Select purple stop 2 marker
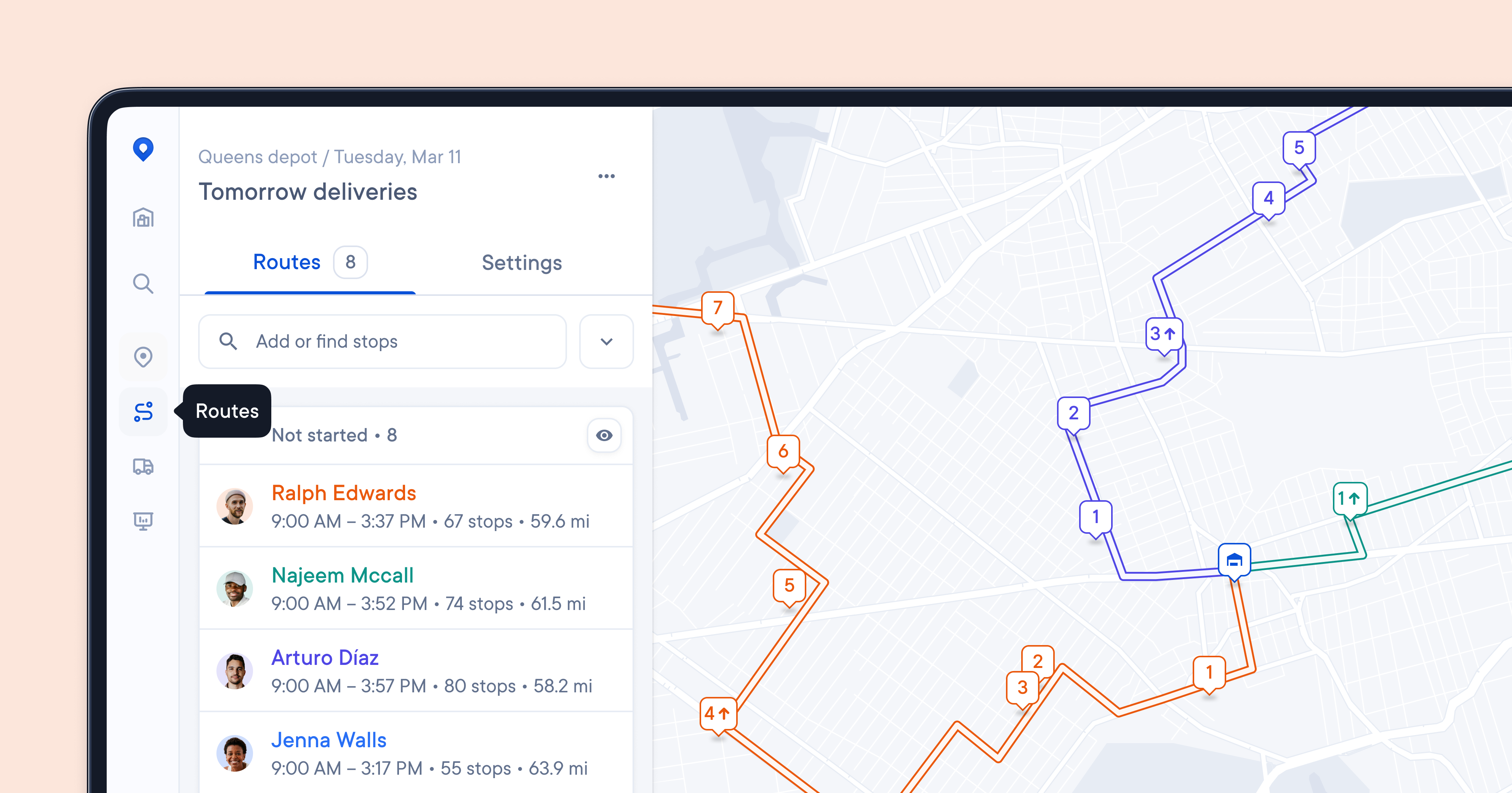The height and width of the screenshot is (793, 1512). (1073, 414)
